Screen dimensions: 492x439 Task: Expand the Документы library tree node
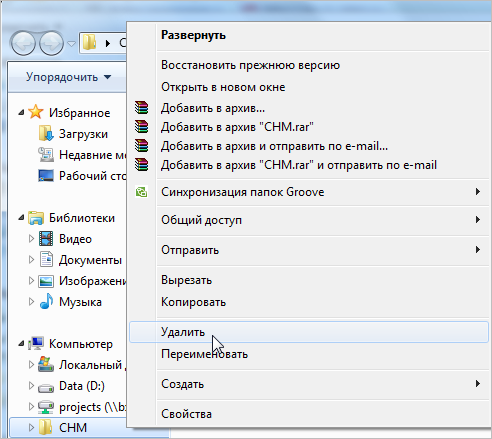(31, 260)
